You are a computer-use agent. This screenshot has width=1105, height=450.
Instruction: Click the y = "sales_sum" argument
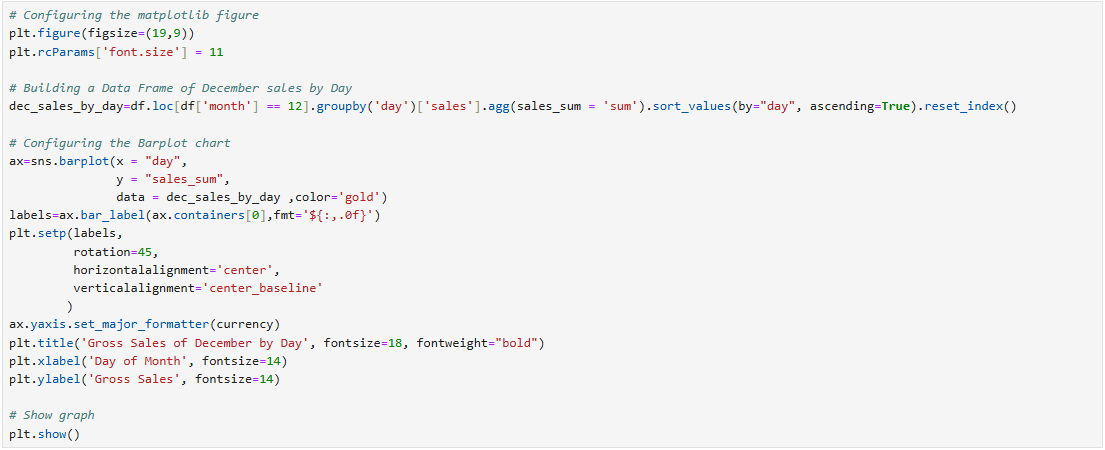pos(173,180)
